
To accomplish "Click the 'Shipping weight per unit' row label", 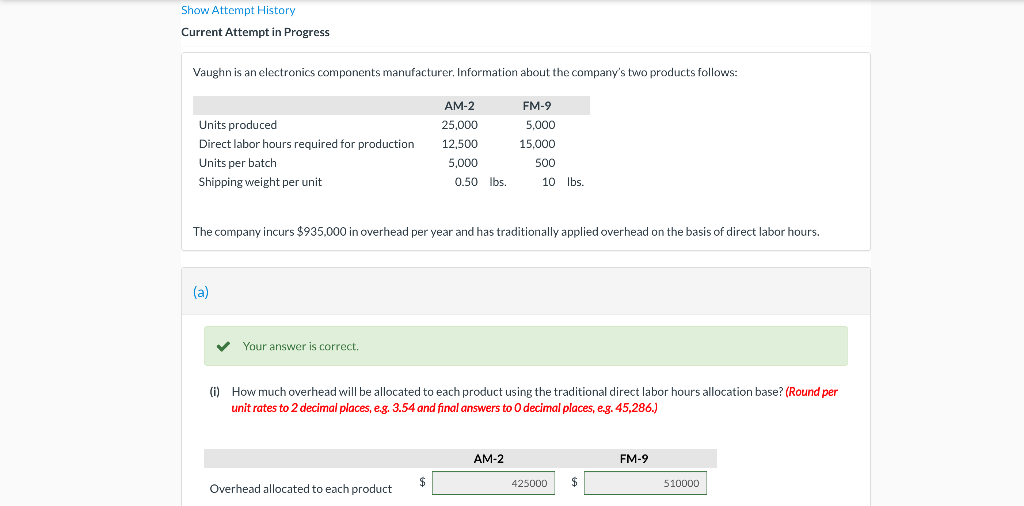I will [x=260, y=182].
